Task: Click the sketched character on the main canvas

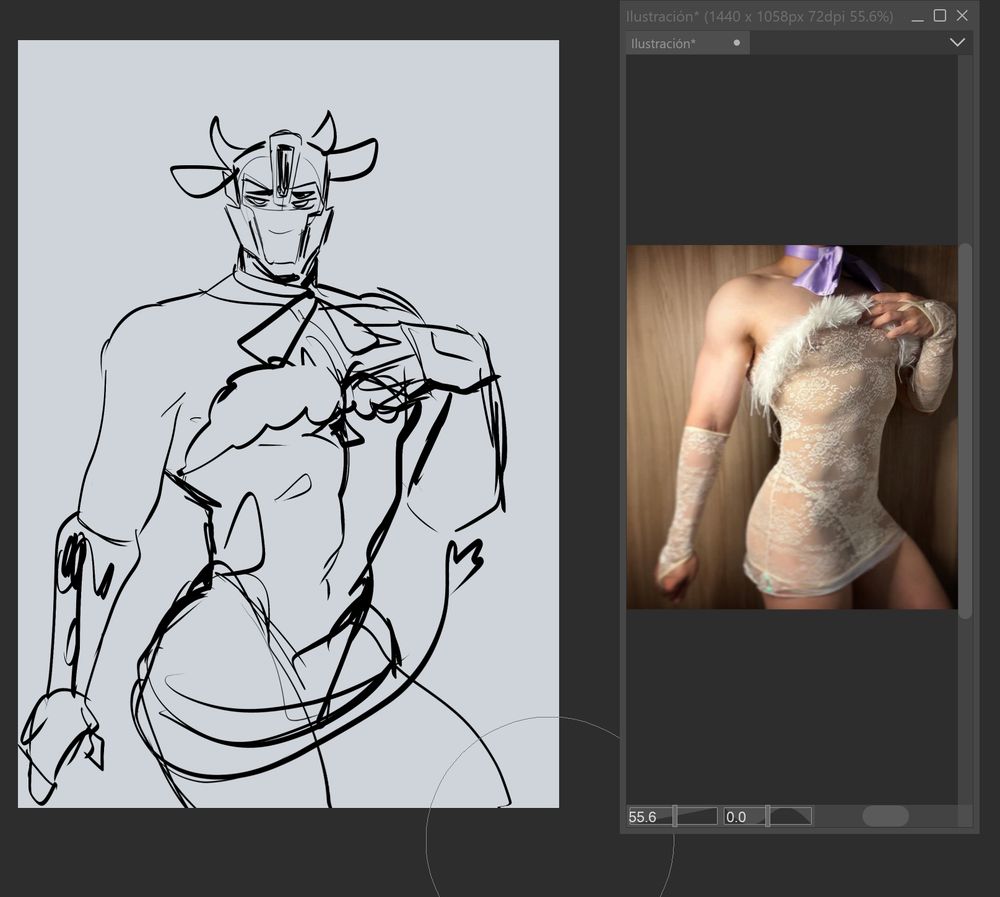Action: (x=265, y=459)
